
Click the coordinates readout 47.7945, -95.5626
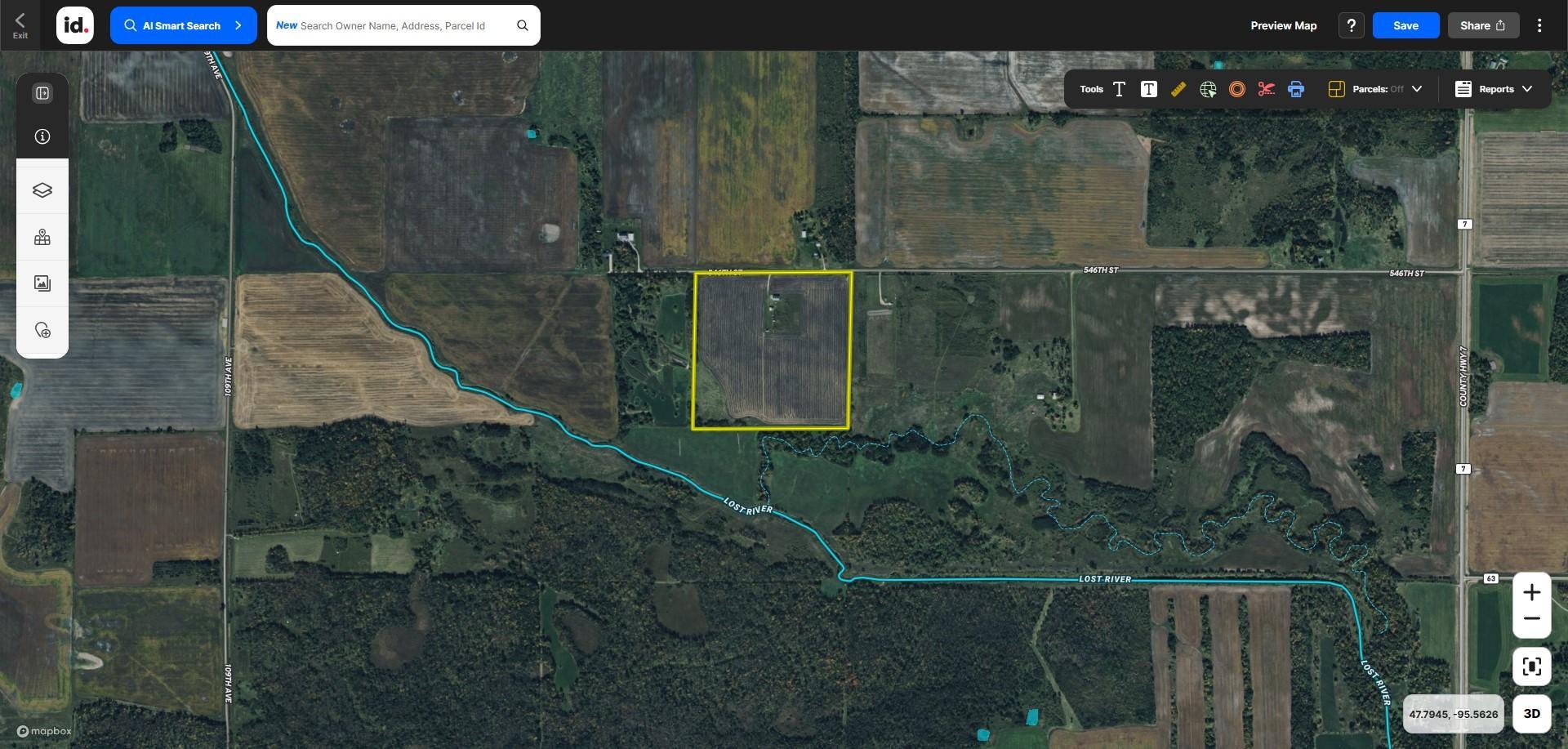pyautogui.click(x=1453, y=714)
